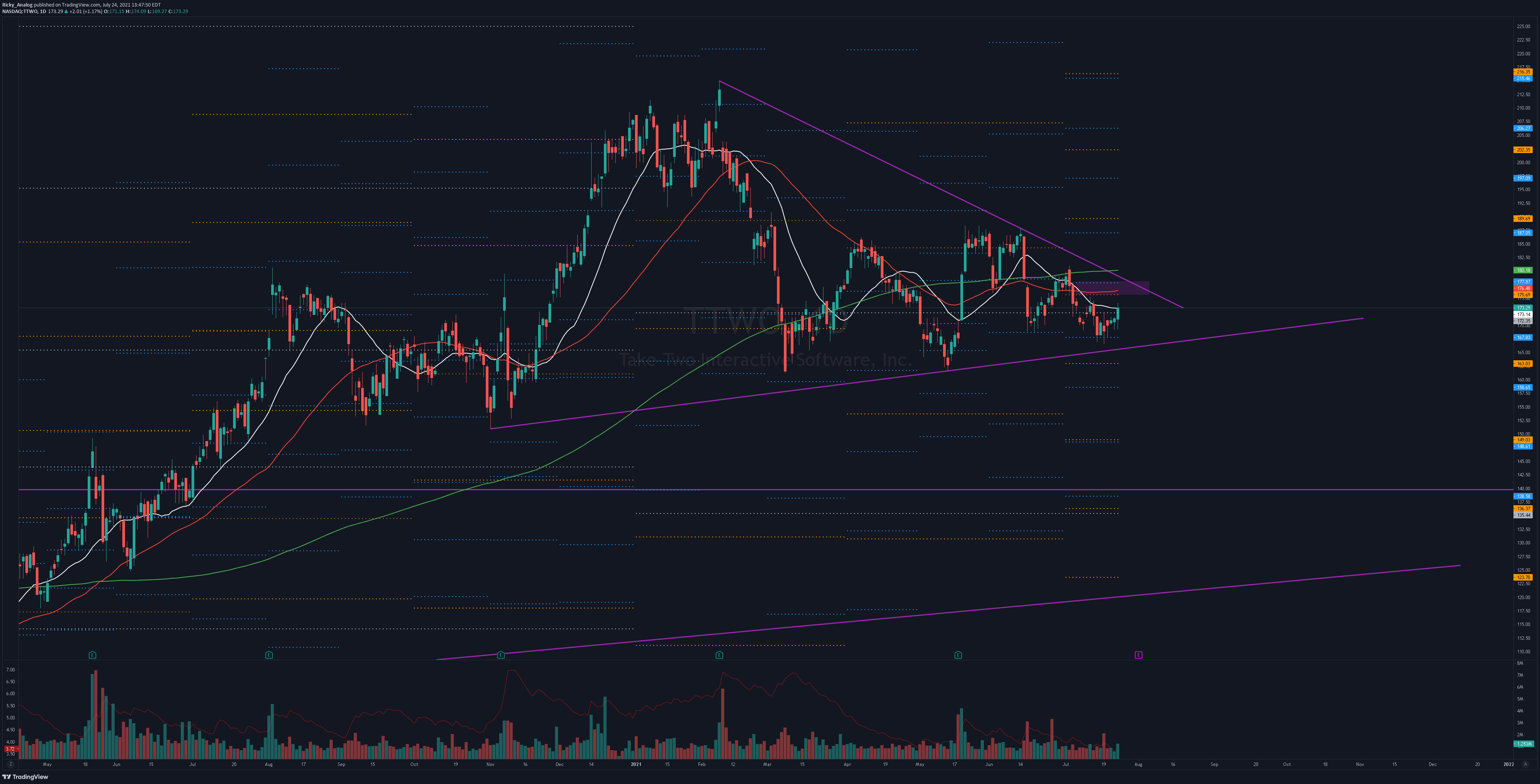Click the teal 173.29 last price label
Viewport: 1540px width, 784px height.
(x=1523, y=308)
